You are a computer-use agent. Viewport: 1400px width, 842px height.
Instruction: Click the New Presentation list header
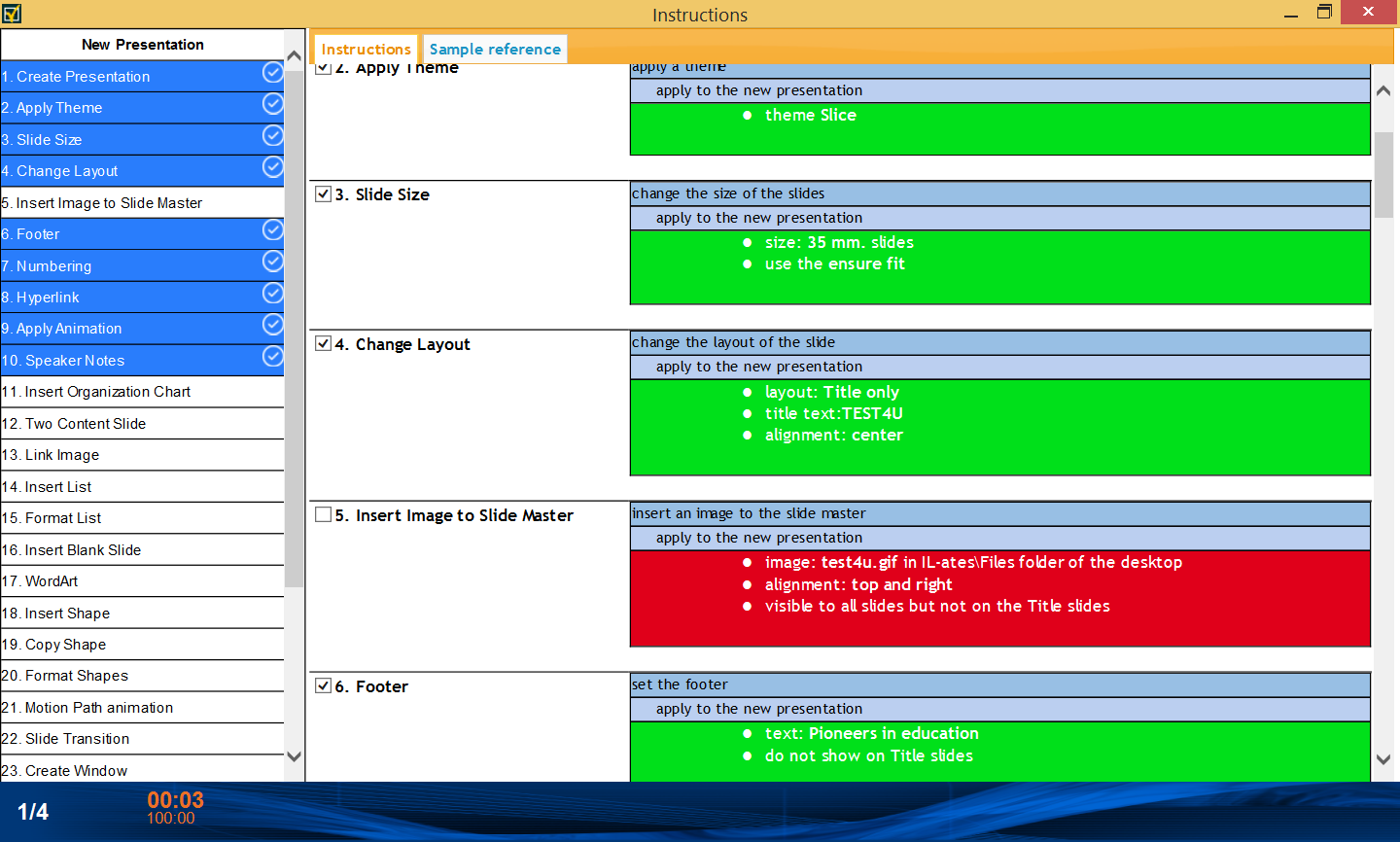142,45
